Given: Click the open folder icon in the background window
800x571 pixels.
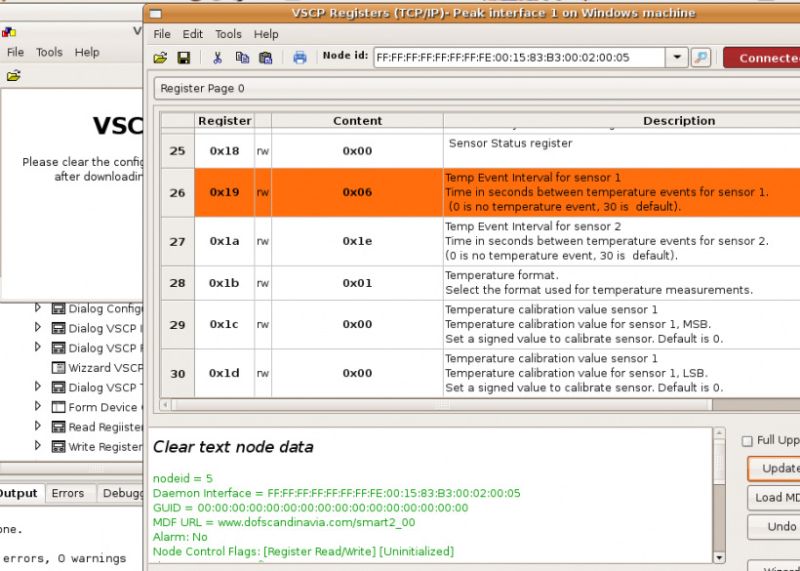Looking at the screenshot, I should coord(14,76).
